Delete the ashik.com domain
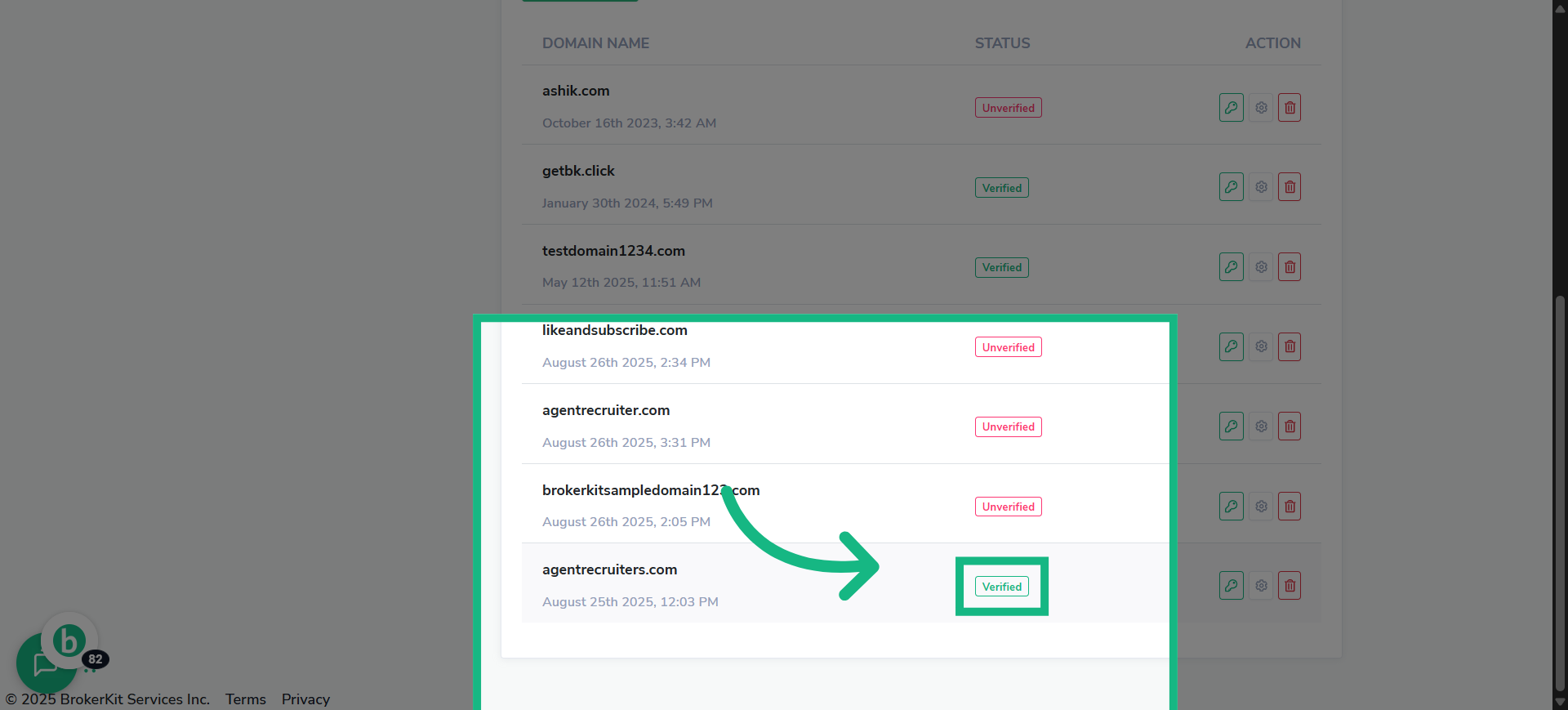The width and height of the screenshot is (1568, 710). pos(1290,107)
